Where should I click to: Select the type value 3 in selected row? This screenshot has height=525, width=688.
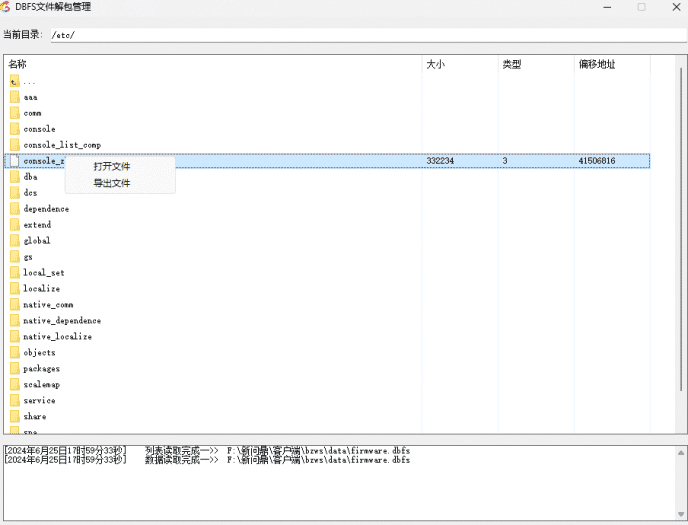tap(505, 161)
